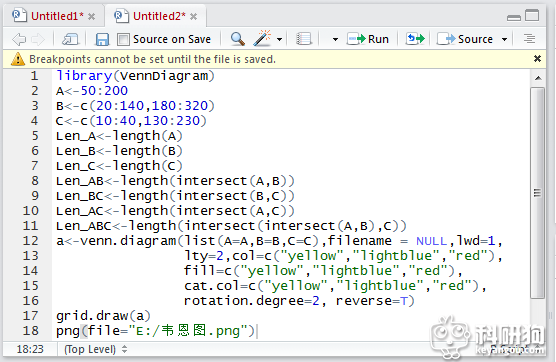Maximize the source pane
Viewport: 556px width, 362px height.
tap(532, 15)
